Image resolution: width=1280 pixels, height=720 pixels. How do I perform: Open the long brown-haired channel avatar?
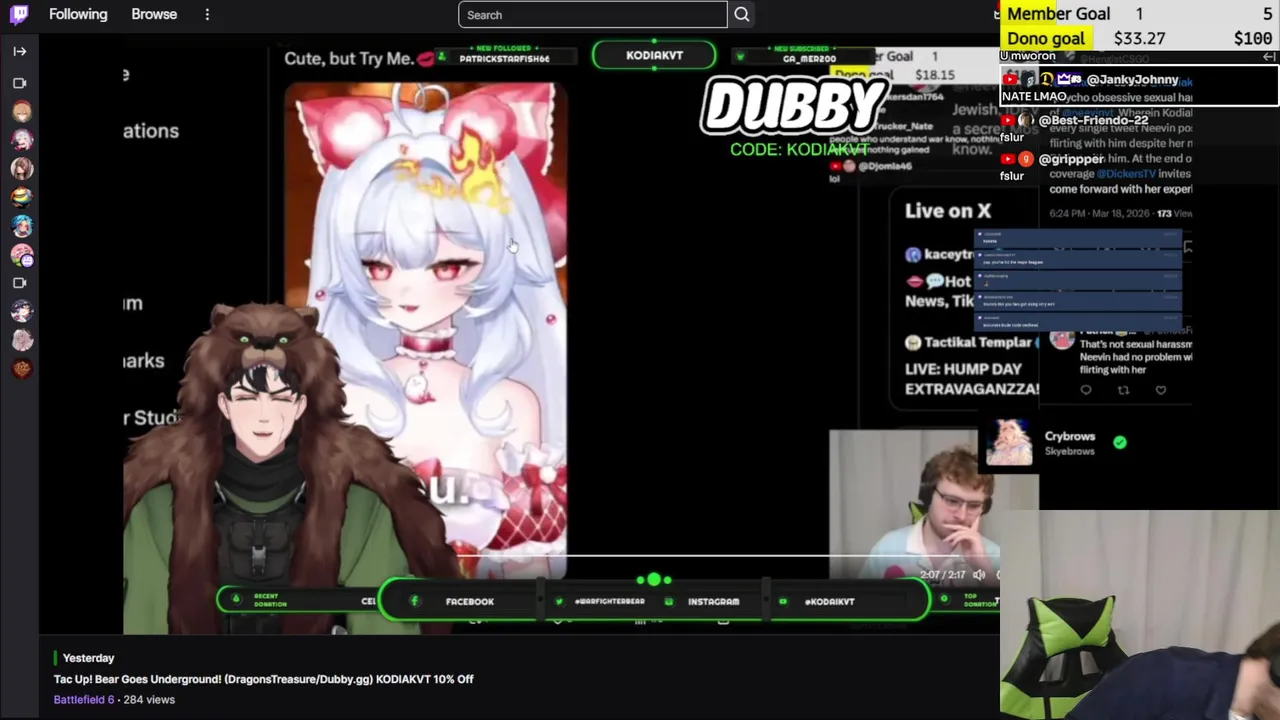pos(21,169)
